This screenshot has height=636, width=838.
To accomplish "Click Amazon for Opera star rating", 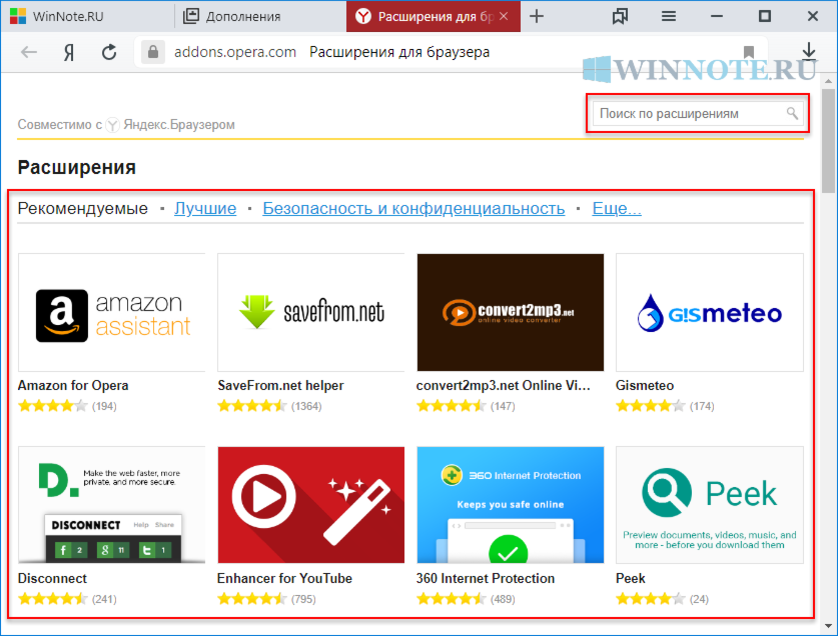I will [x=52, y=406].
